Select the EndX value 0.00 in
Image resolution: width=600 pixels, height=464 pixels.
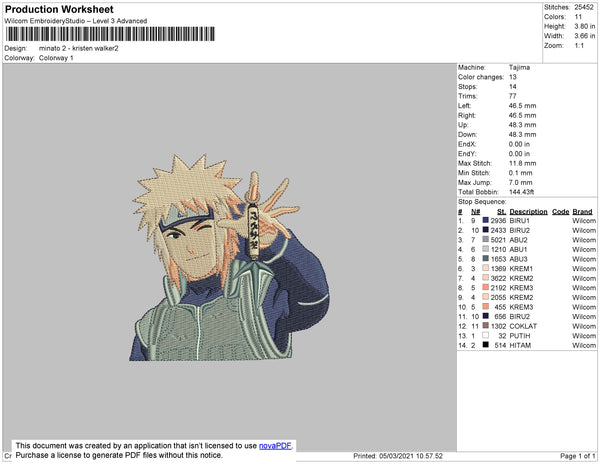519,144
